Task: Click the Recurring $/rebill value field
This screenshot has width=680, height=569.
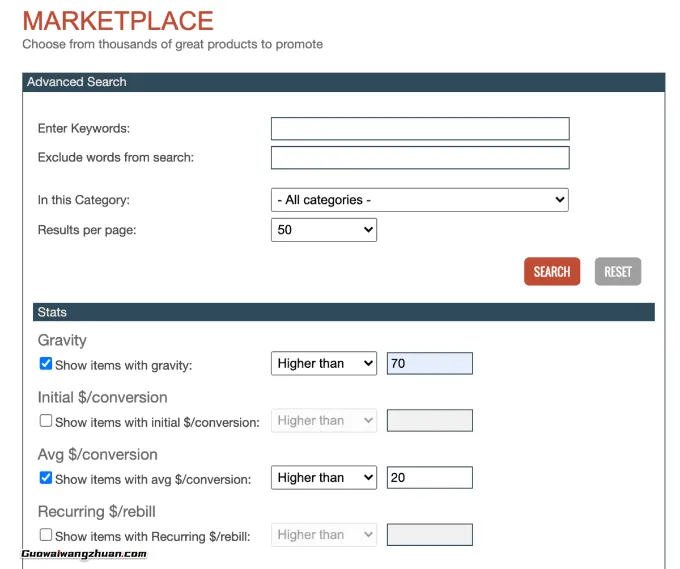Action: tap(430, 535)
